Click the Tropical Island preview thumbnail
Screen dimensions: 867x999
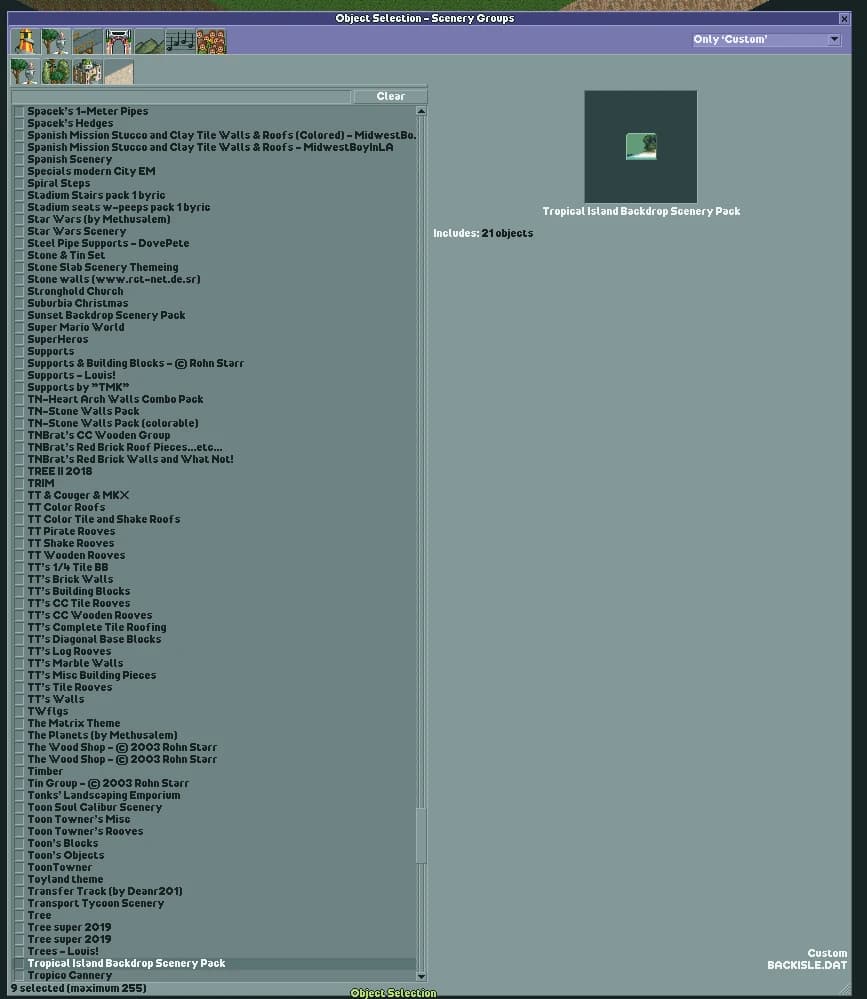click(x=641, y=147)
